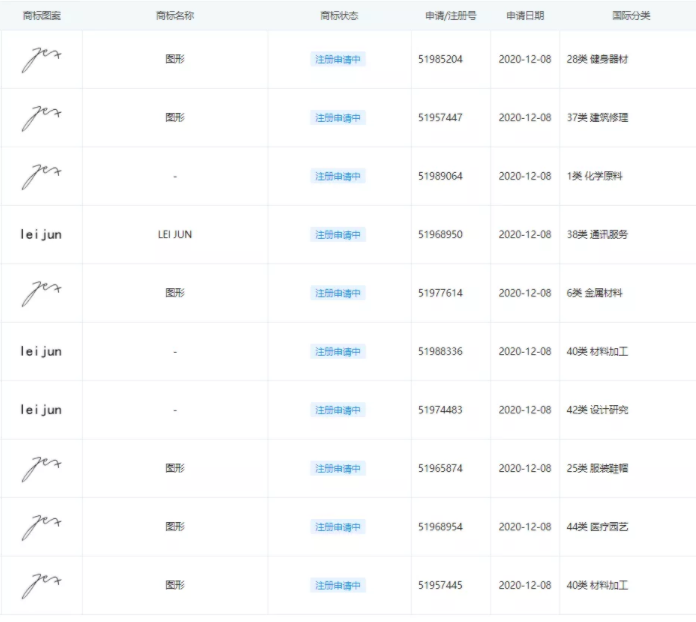Screen dimensions: 696x622
Task: Click the 商标名称 column header
Action: pos(175,16)
